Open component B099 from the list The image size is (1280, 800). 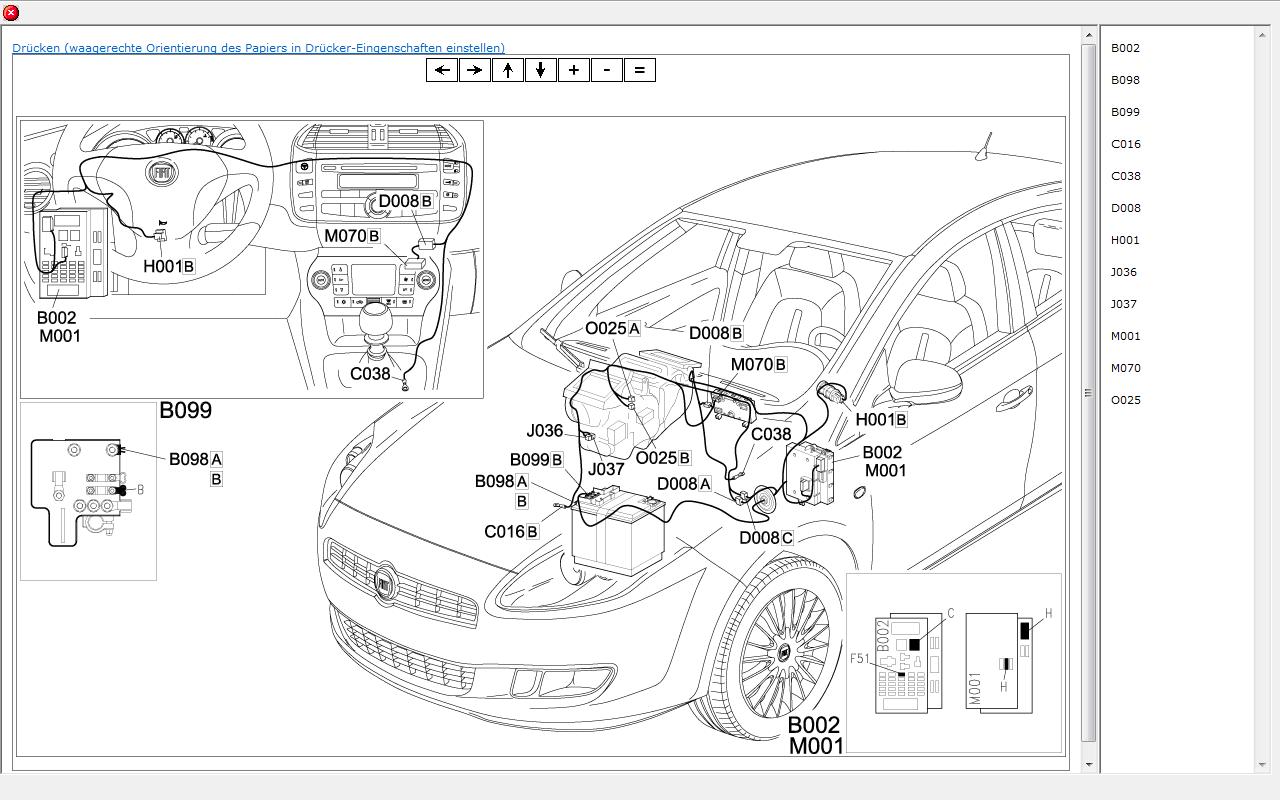[1125, 112]
